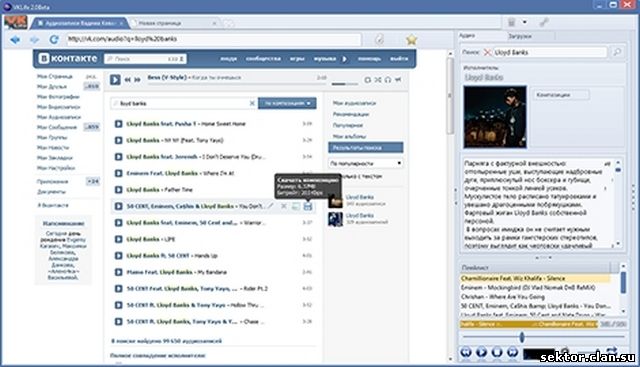Play Lloyd Banks – Home Sweet Home
640x367 pixels.
[118, 124]
